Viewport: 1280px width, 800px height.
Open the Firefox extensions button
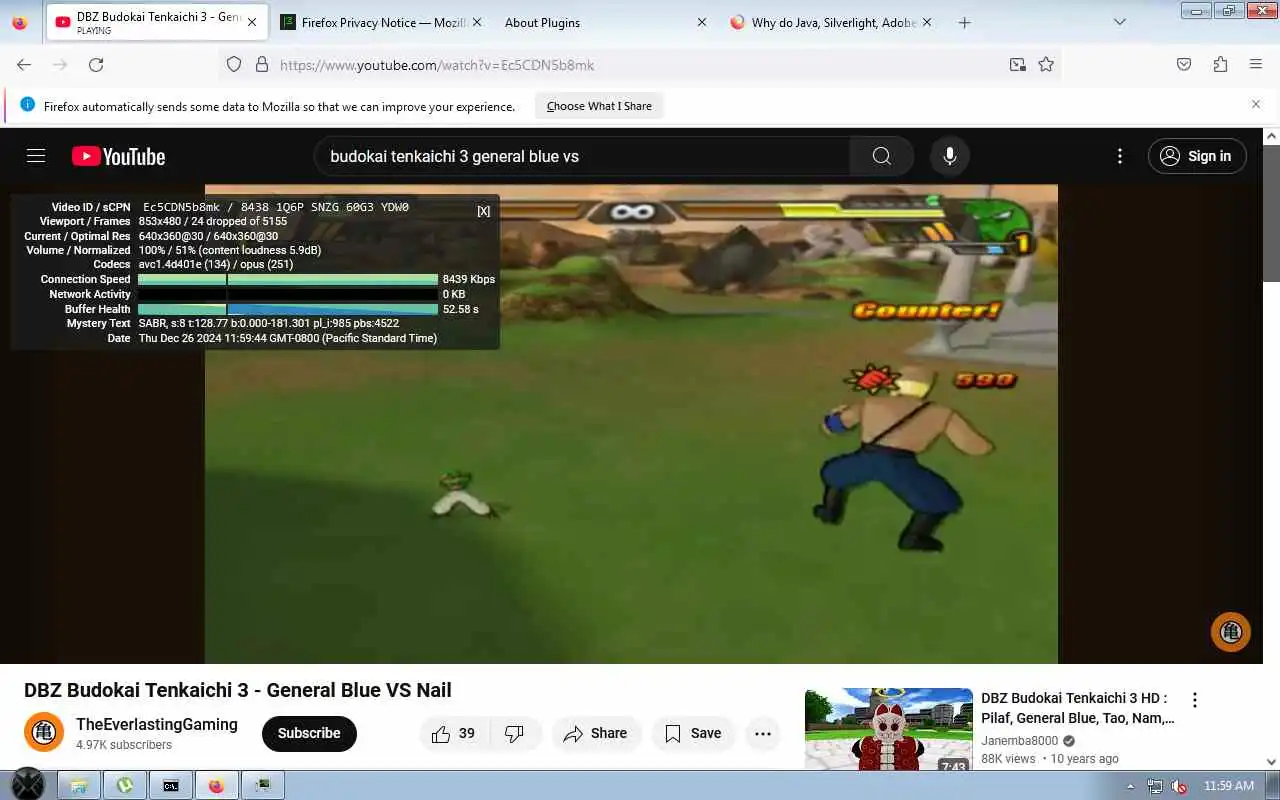tap(1220, 64)
